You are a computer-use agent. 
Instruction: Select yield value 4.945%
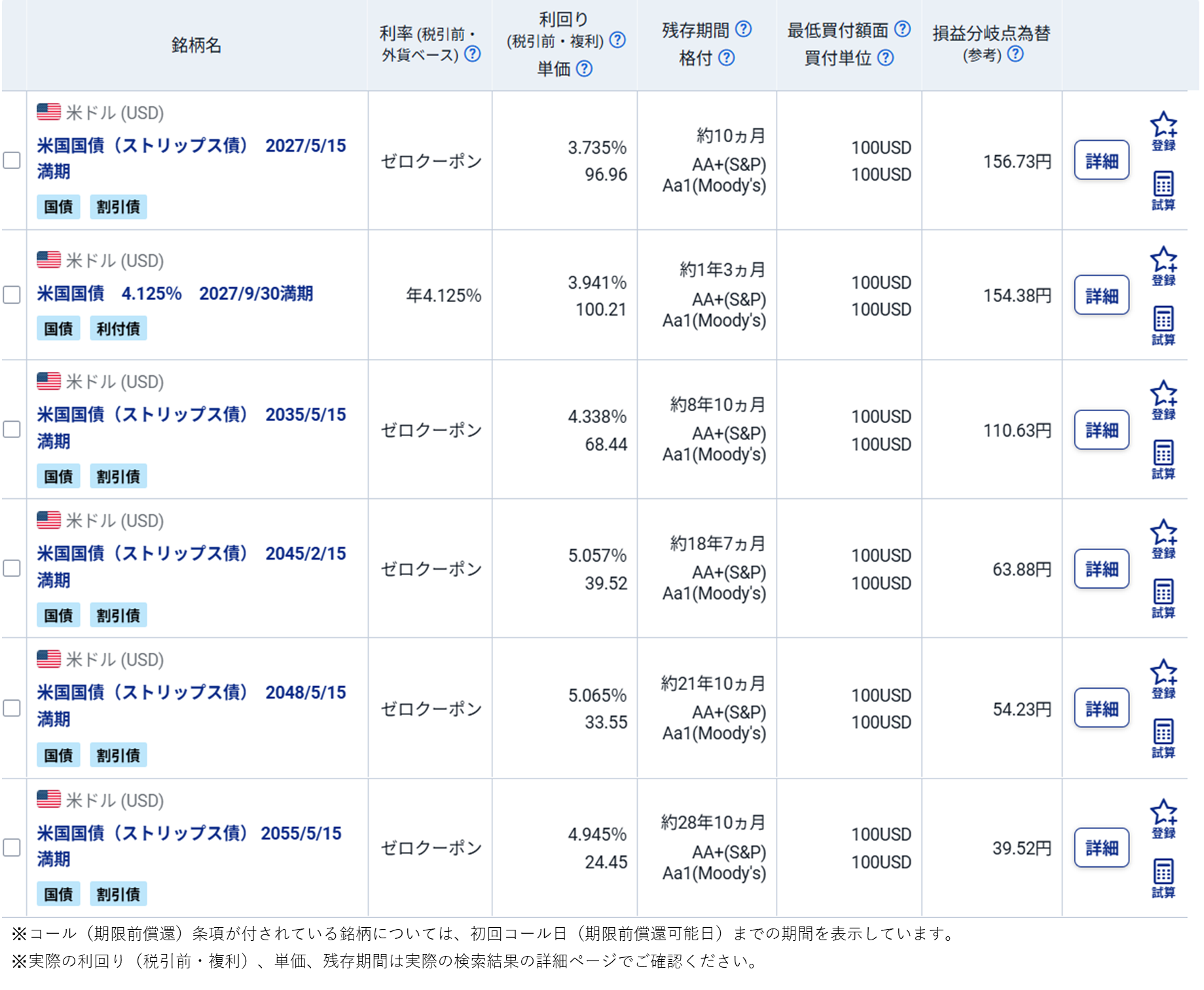[x=597, y=835]
